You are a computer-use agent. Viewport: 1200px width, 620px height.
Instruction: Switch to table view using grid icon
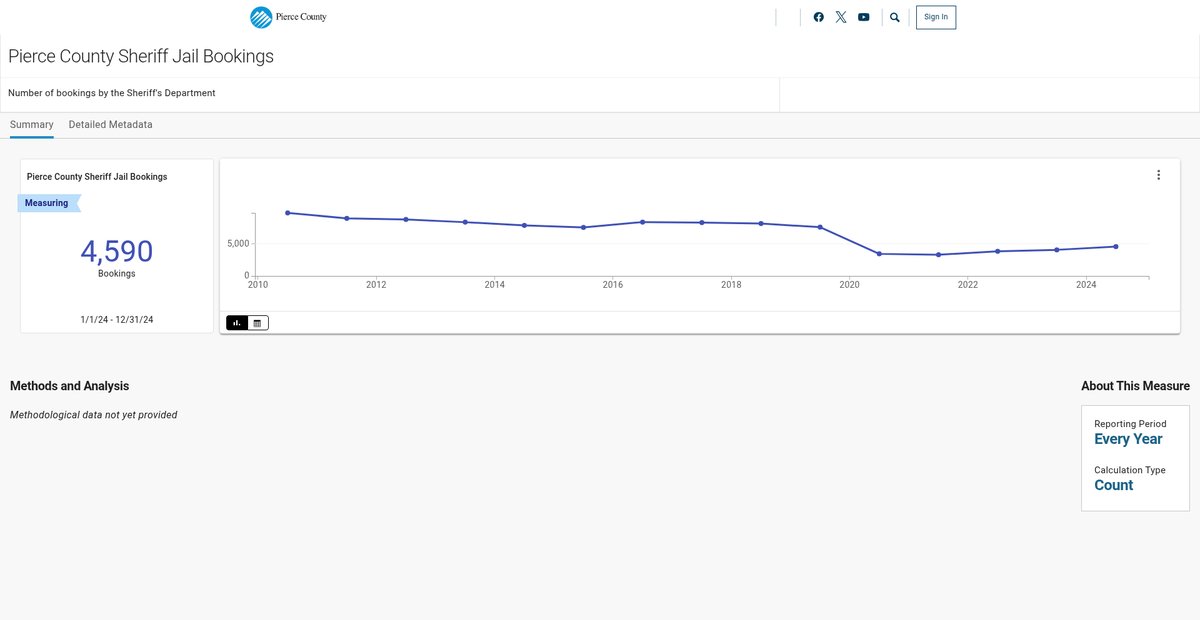[x=258, y=323]
